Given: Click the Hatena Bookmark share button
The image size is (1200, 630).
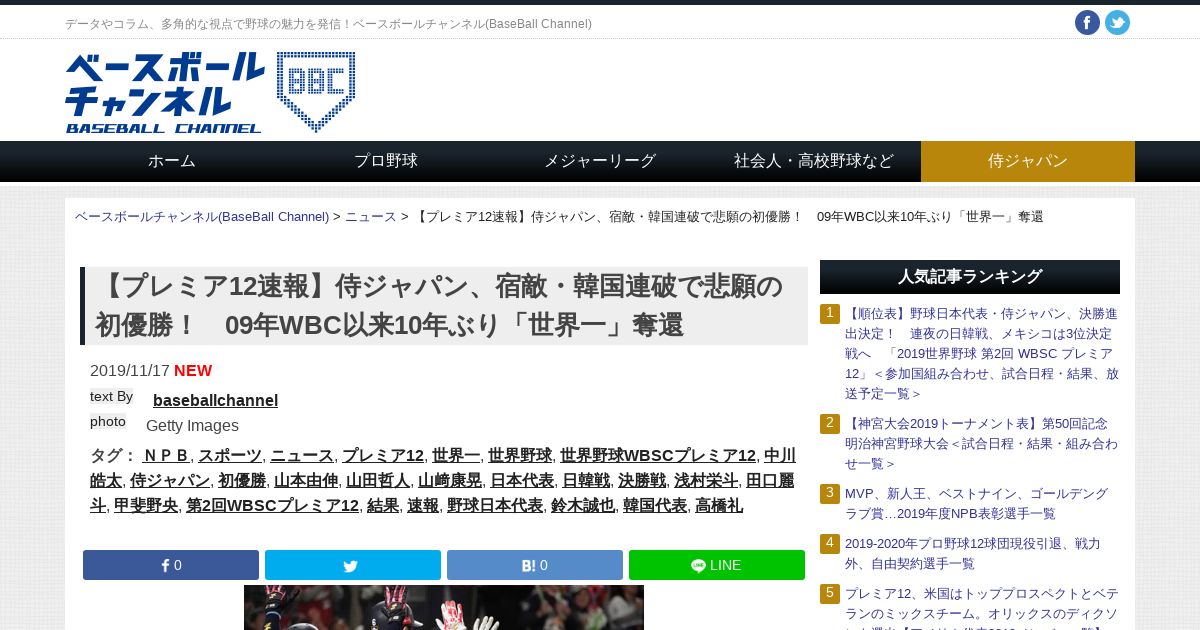Looking at the screenshot, I should 535,565.
